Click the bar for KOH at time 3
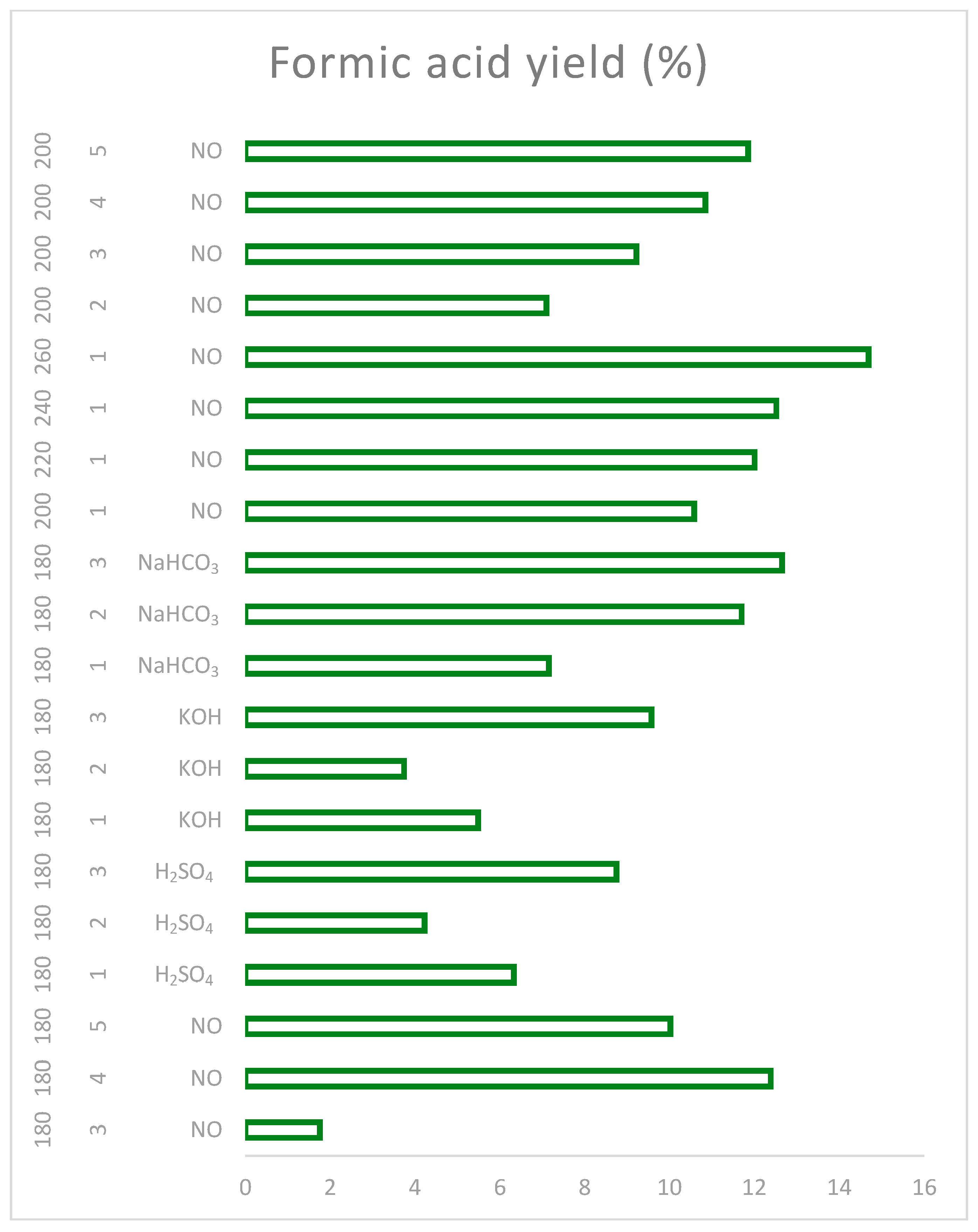The height and width of the screenshot is (1232, 978). coord(449,718)
